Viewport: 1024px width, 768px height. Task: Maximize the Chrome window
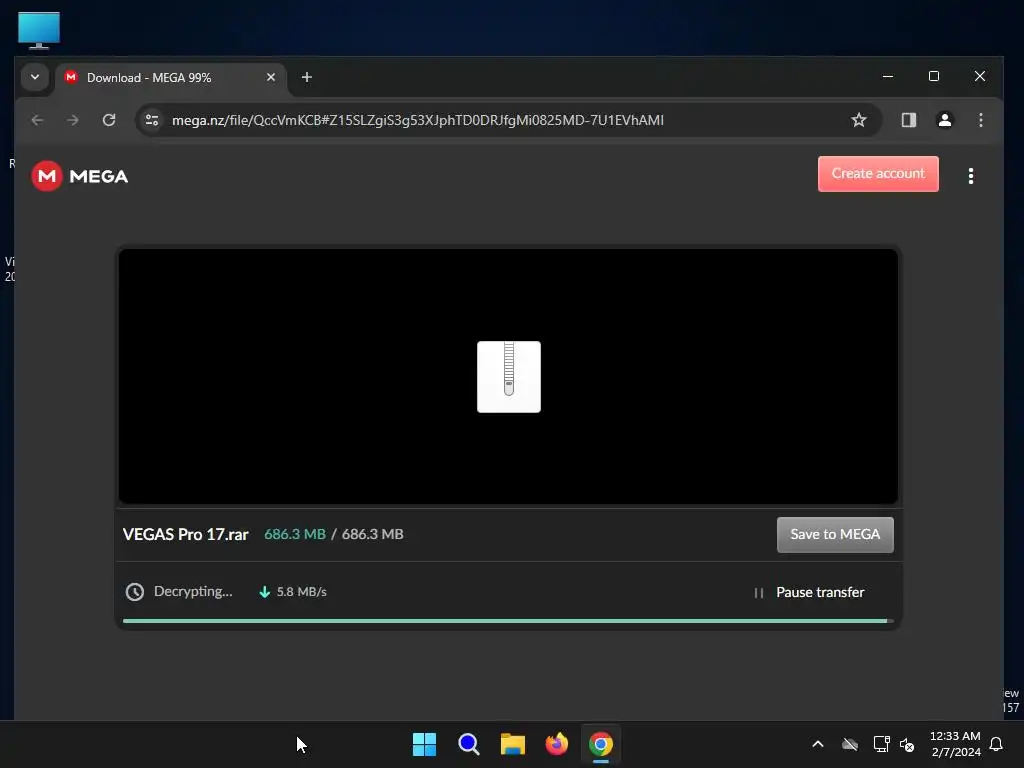coord(934,76)
